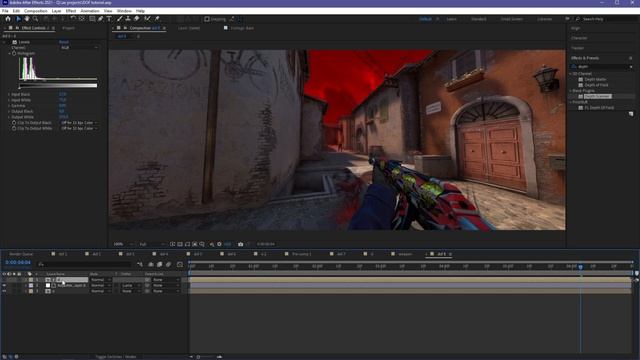Collapse the 3D Channel category in Effects & Presets
The width and height of the screenshot is (640, 360).
571,73
